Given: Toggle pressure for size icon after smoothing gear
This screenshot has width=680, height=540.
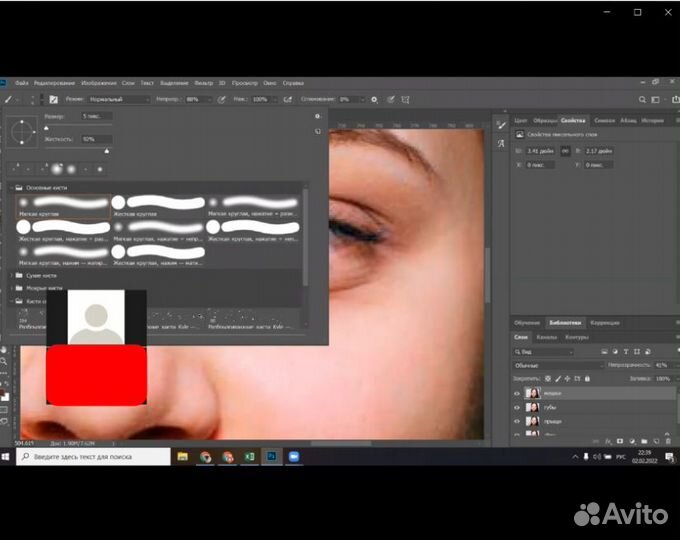Looking at the screenshot, I should (x=391, y=100).
